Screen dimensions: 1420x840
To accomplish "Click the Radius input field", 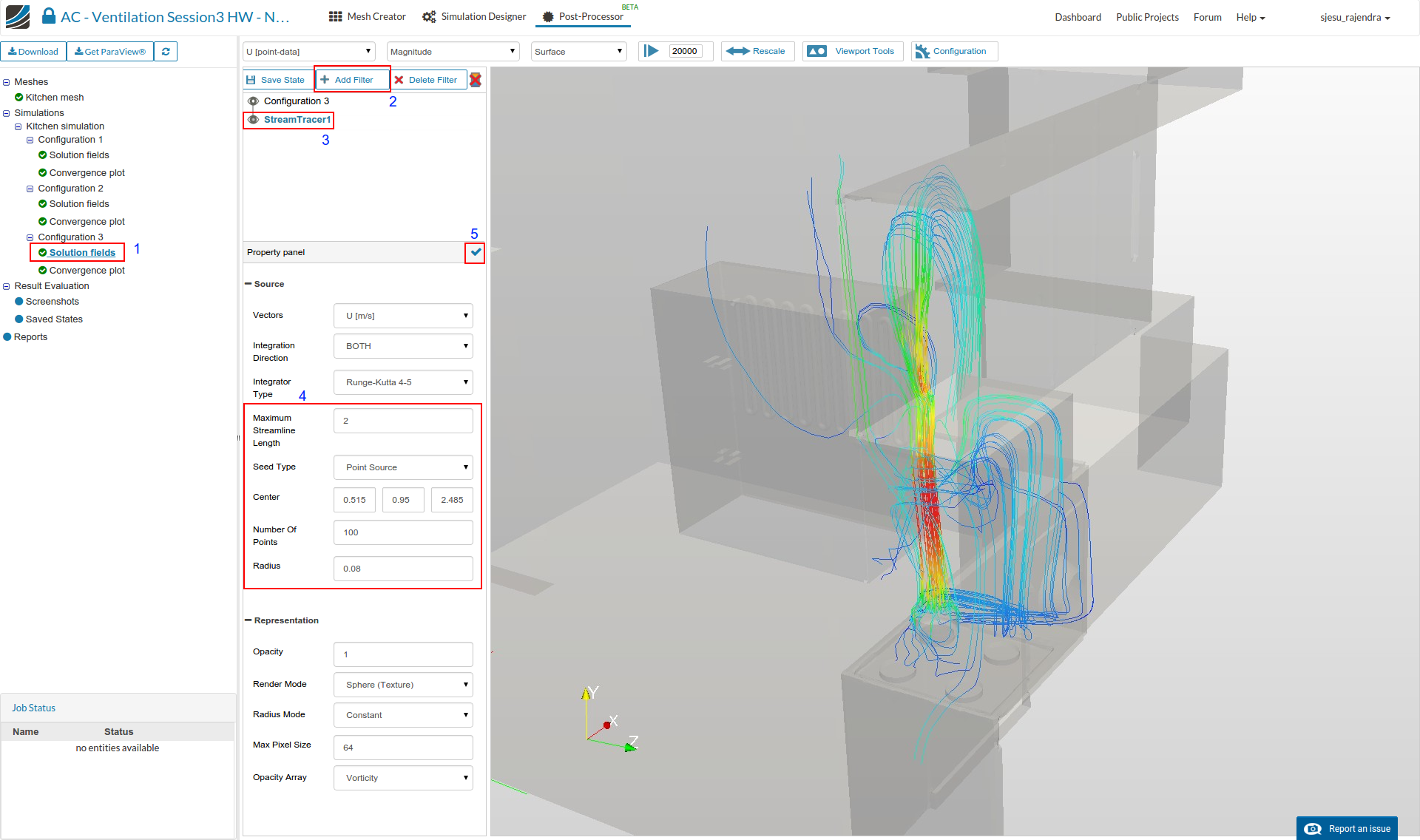I will [x=403, y=569].
